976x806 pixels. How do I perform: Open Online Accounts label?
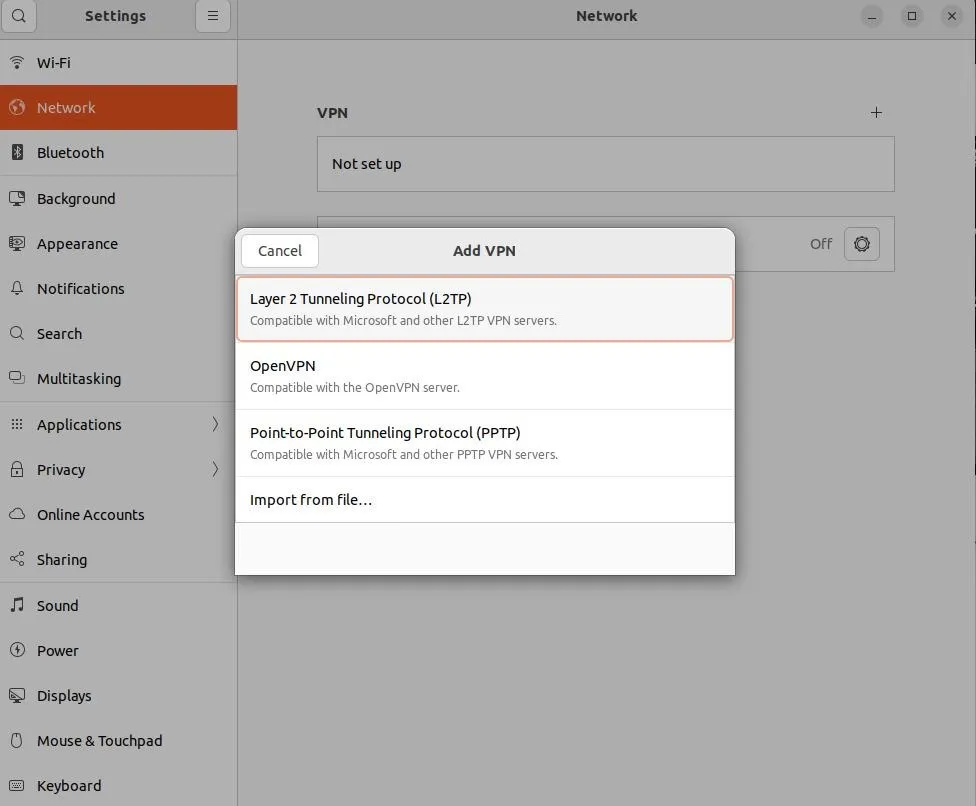point(90,515)
